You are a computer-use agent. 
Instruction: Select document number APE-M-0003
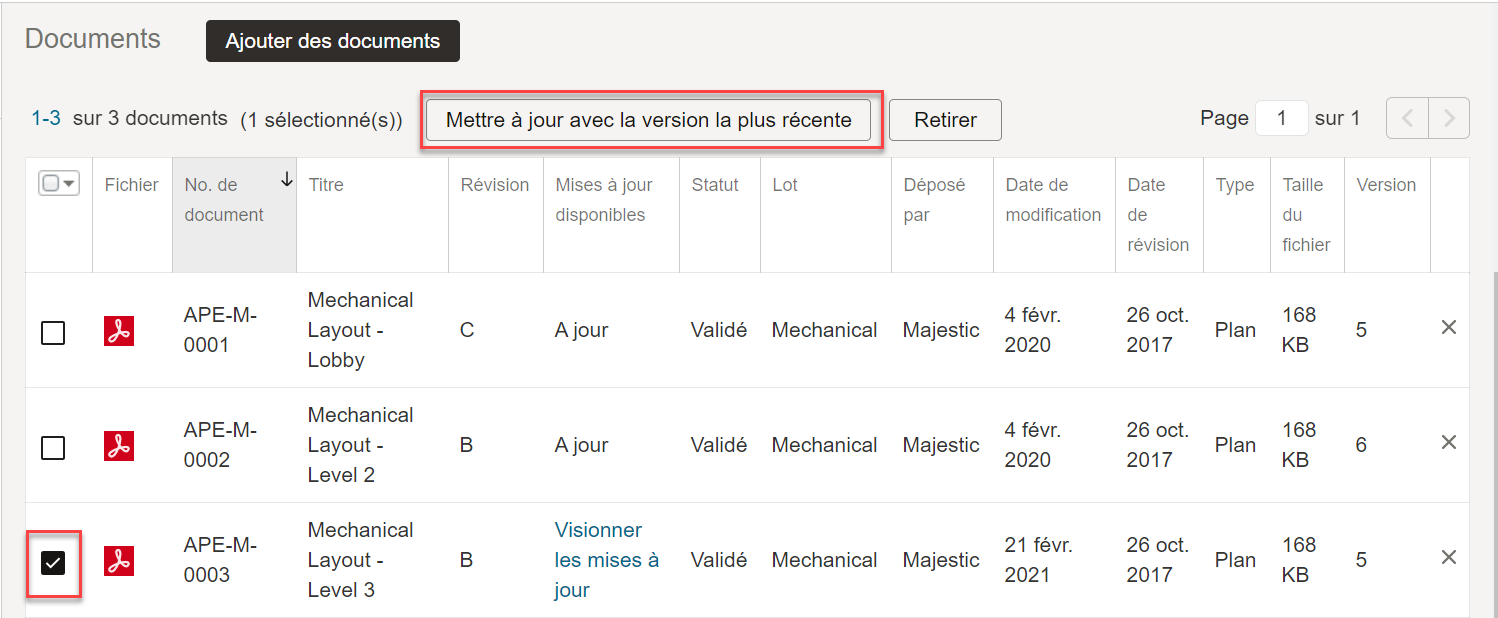[220, 560]
